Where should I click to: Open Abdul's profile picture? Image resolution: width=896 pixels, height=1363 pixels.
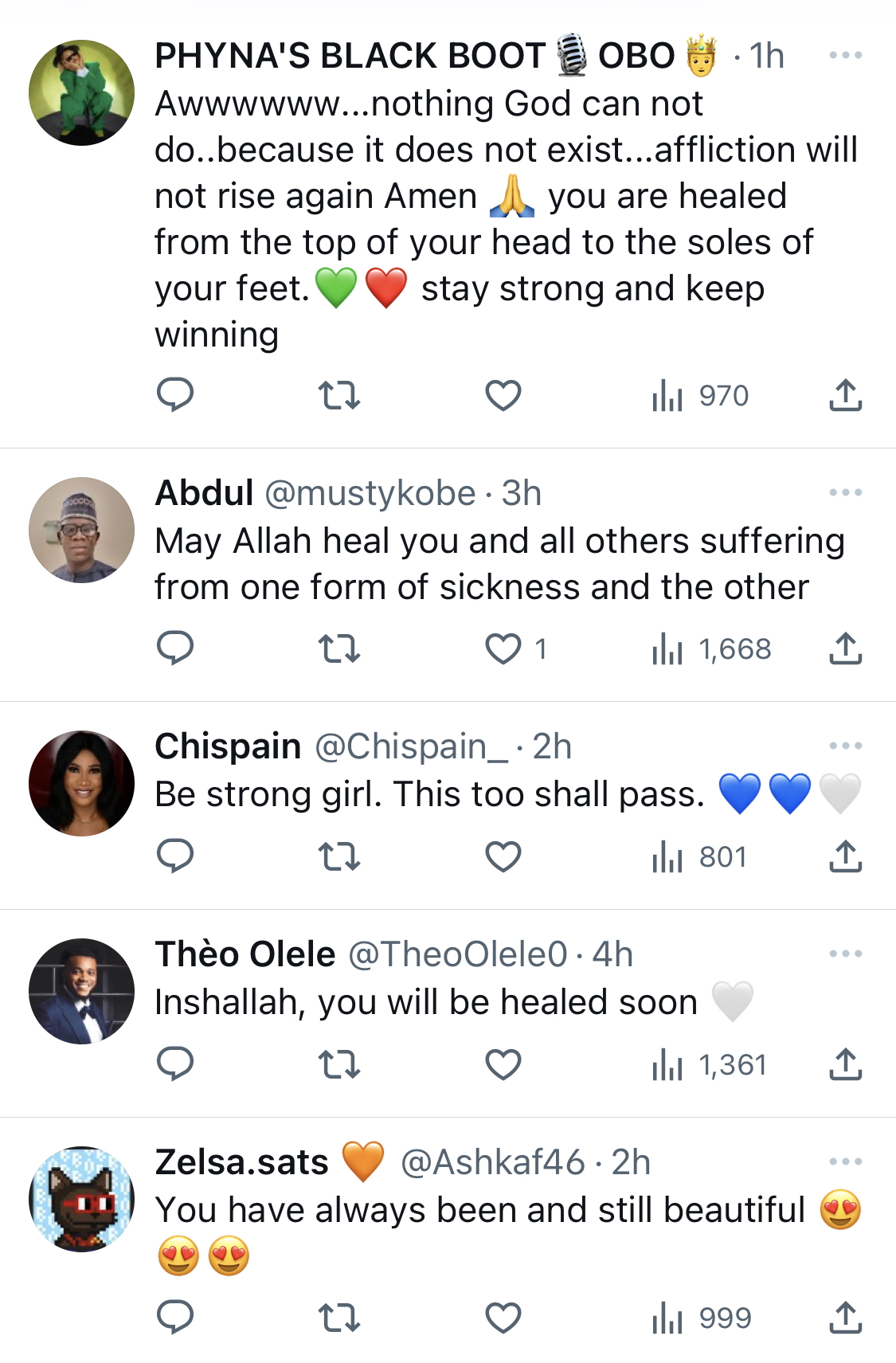[x=81, y=530]
